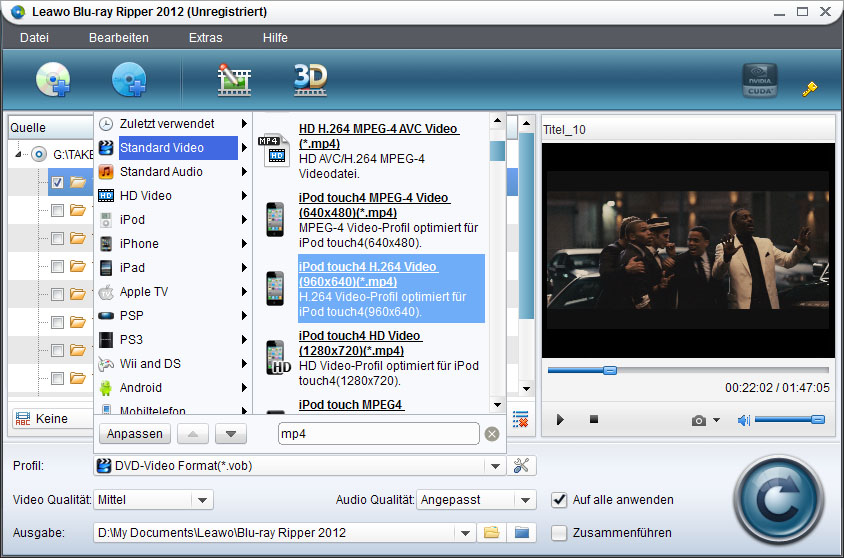Enable the Zusammenführen checkbox
844x558 pixels.
tap(559, 532)
